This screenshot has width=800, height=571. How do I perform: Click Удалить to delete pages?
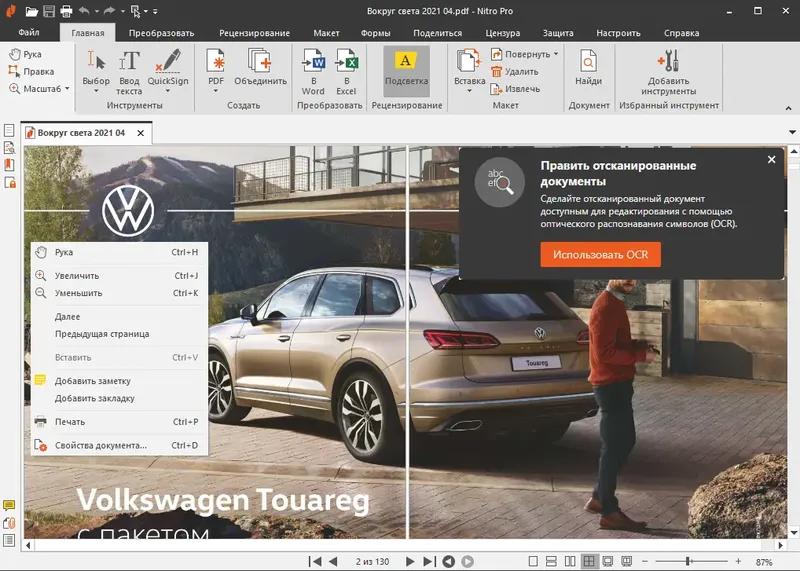click(515, 71)
